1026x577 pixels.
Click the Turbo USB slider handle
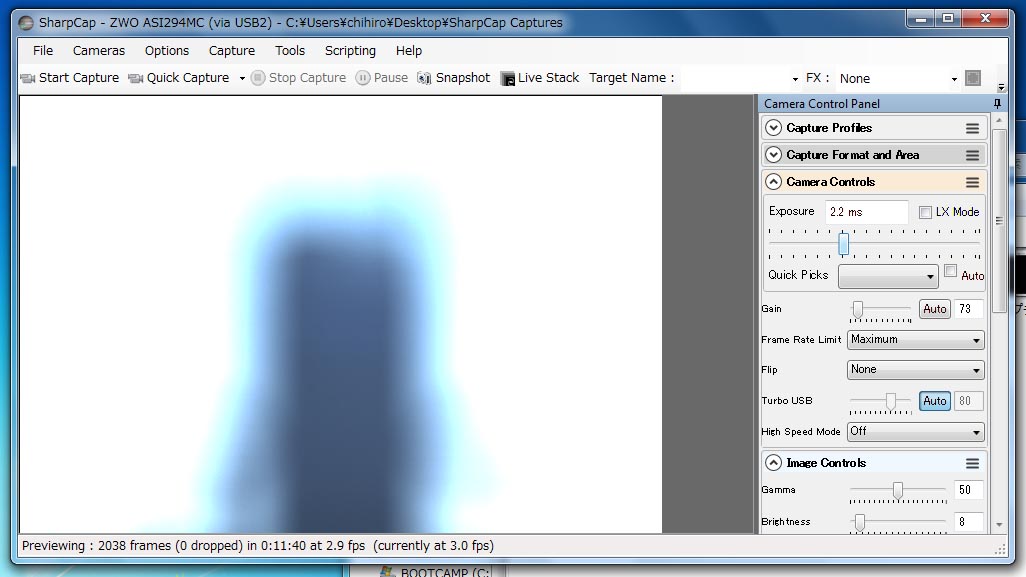coord(891,400)
